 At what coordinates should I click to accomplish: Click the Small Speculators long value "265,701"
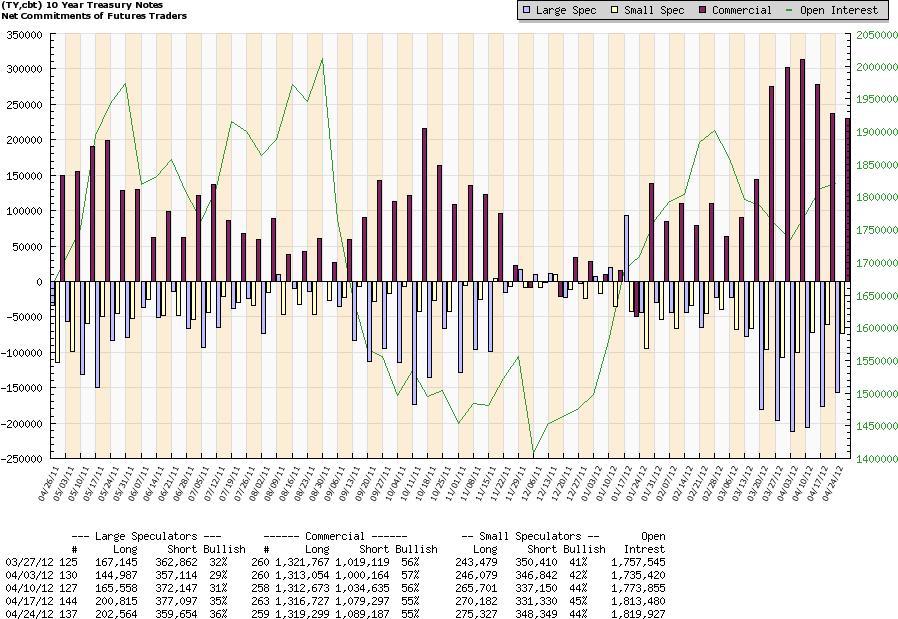point(476,588)
